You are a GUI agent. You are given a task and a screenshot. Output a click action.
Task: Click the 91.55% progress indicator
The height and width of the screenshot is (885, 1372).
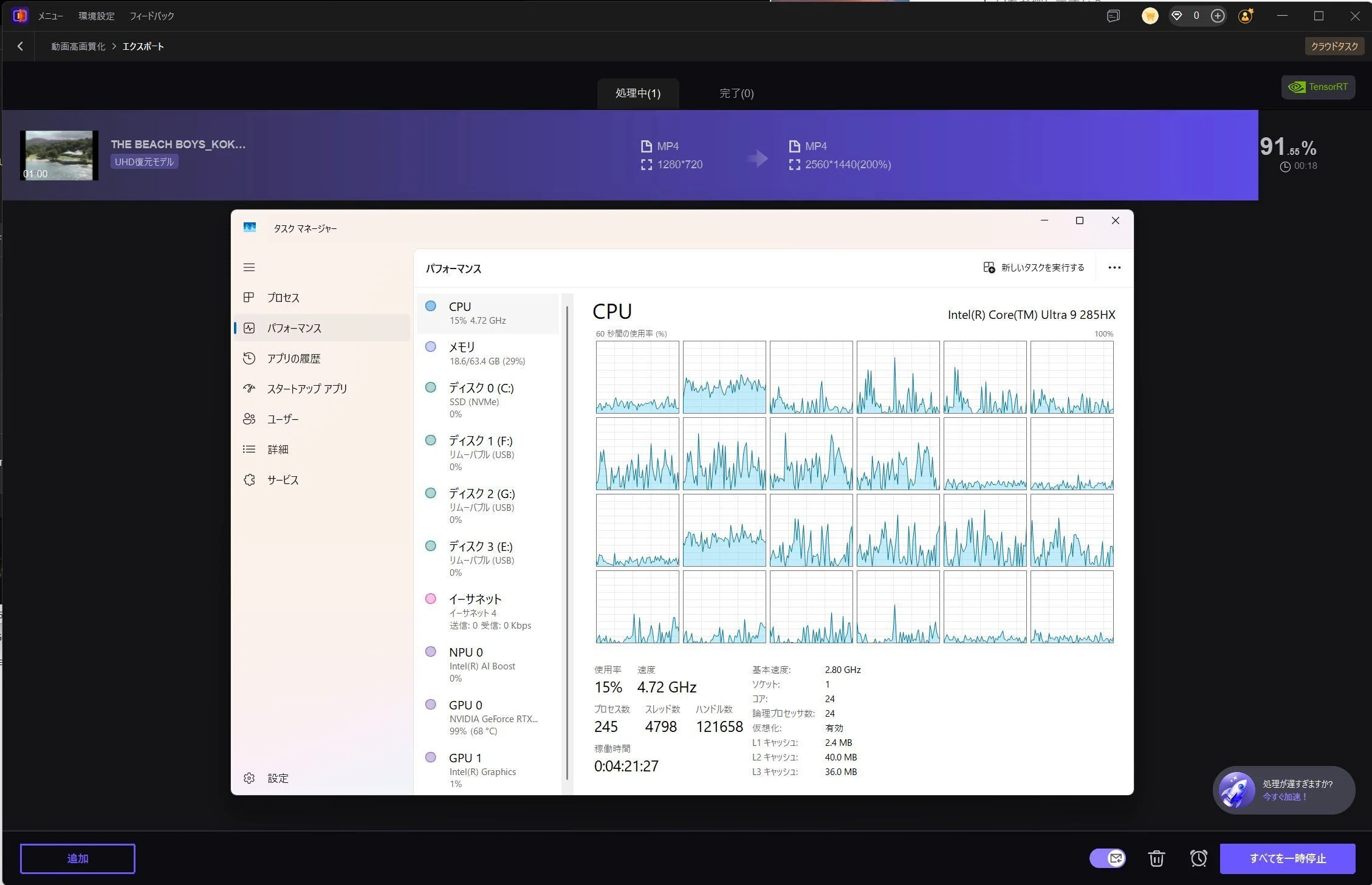coord(1288,147)
